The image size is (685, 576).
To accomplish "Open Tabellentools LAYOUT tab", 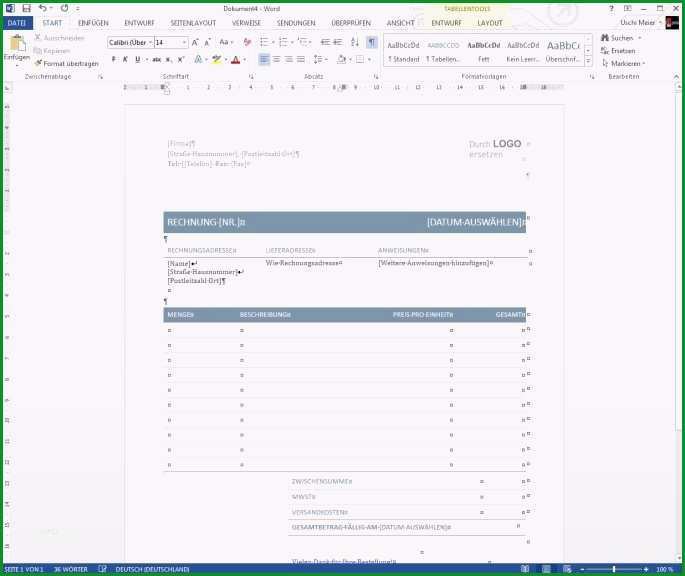I will click(x=490, y=23).
